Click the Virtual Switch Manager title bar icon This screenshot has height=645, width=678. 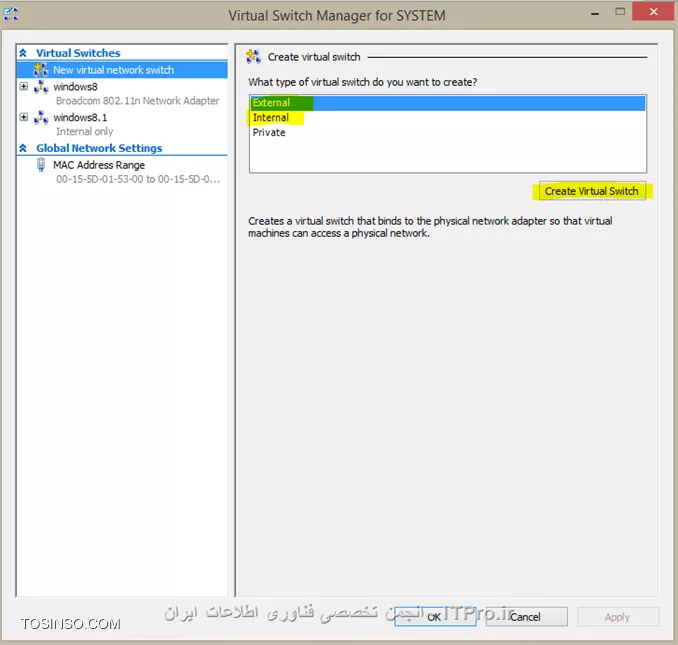click(11, 14)
